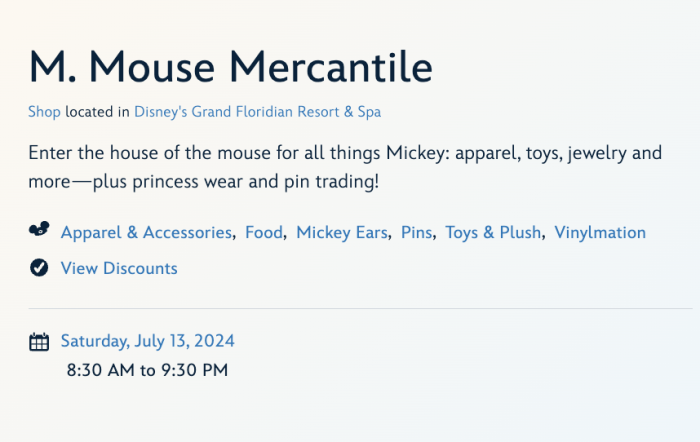Open the Shop category link
700x442 pixels.
tap(44, 112)
